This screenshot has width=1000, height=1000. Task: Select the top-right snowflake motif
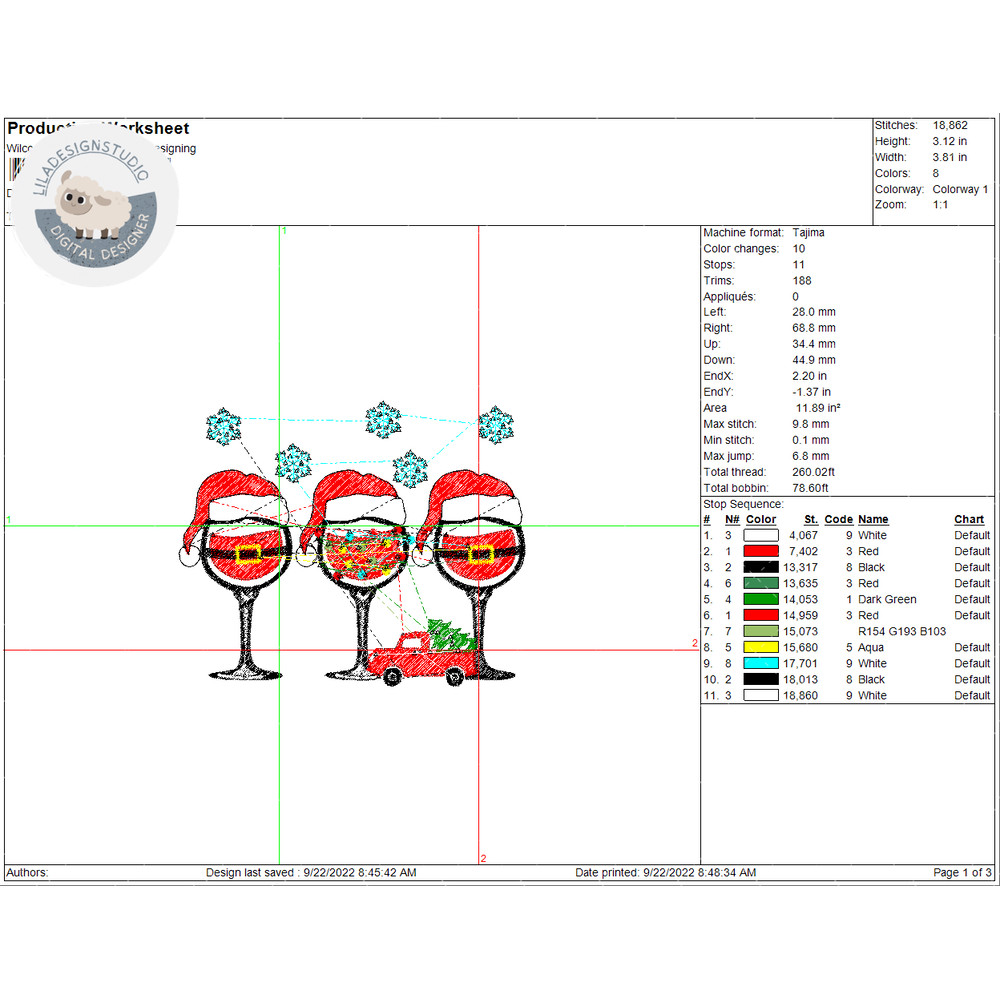point(494,425)
